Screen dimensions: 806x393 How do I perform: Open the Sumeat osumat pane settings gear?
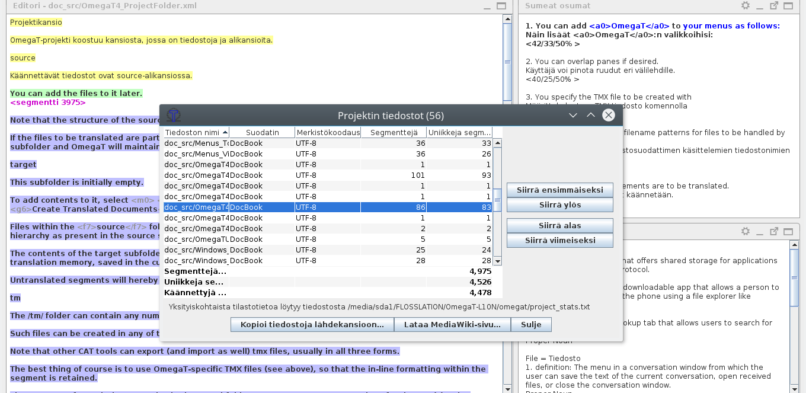[745, 6]
